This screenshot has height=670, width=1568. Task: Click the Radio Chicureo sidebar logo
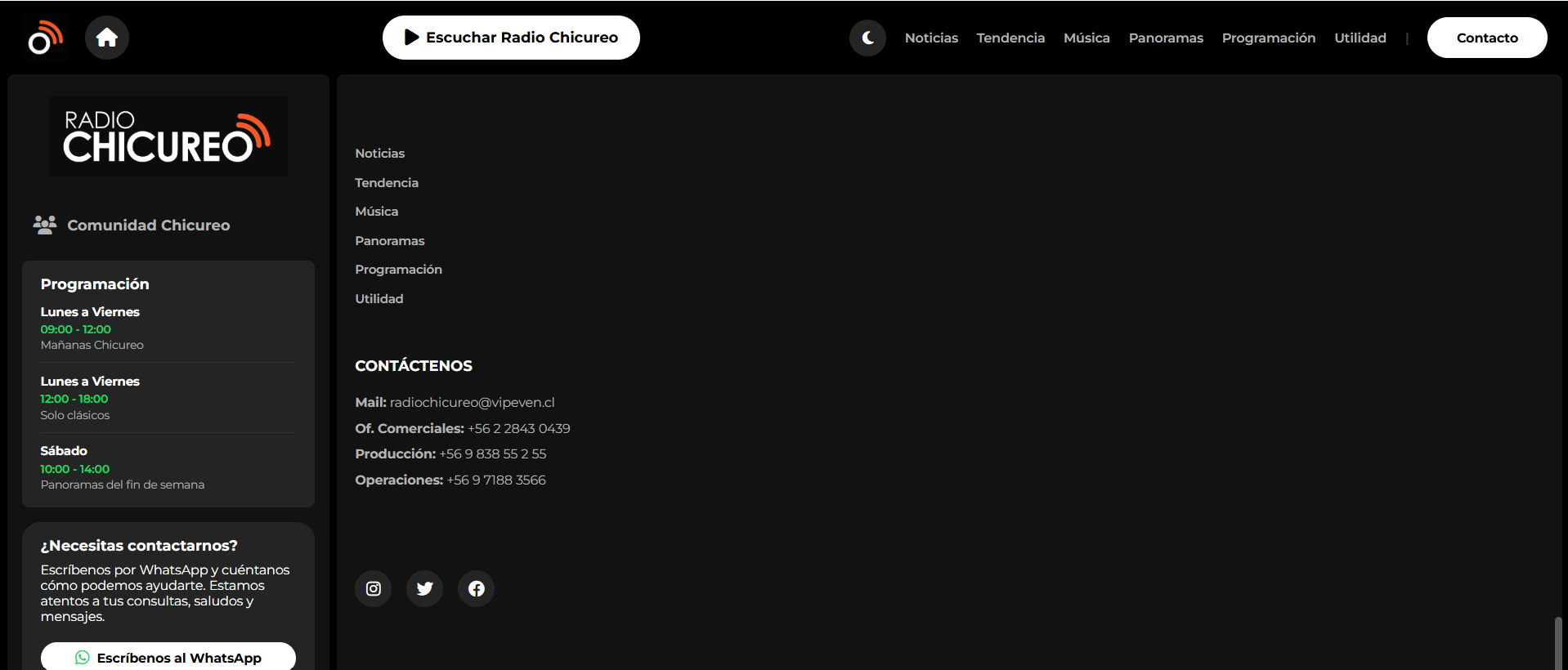[x=168, y=136]
